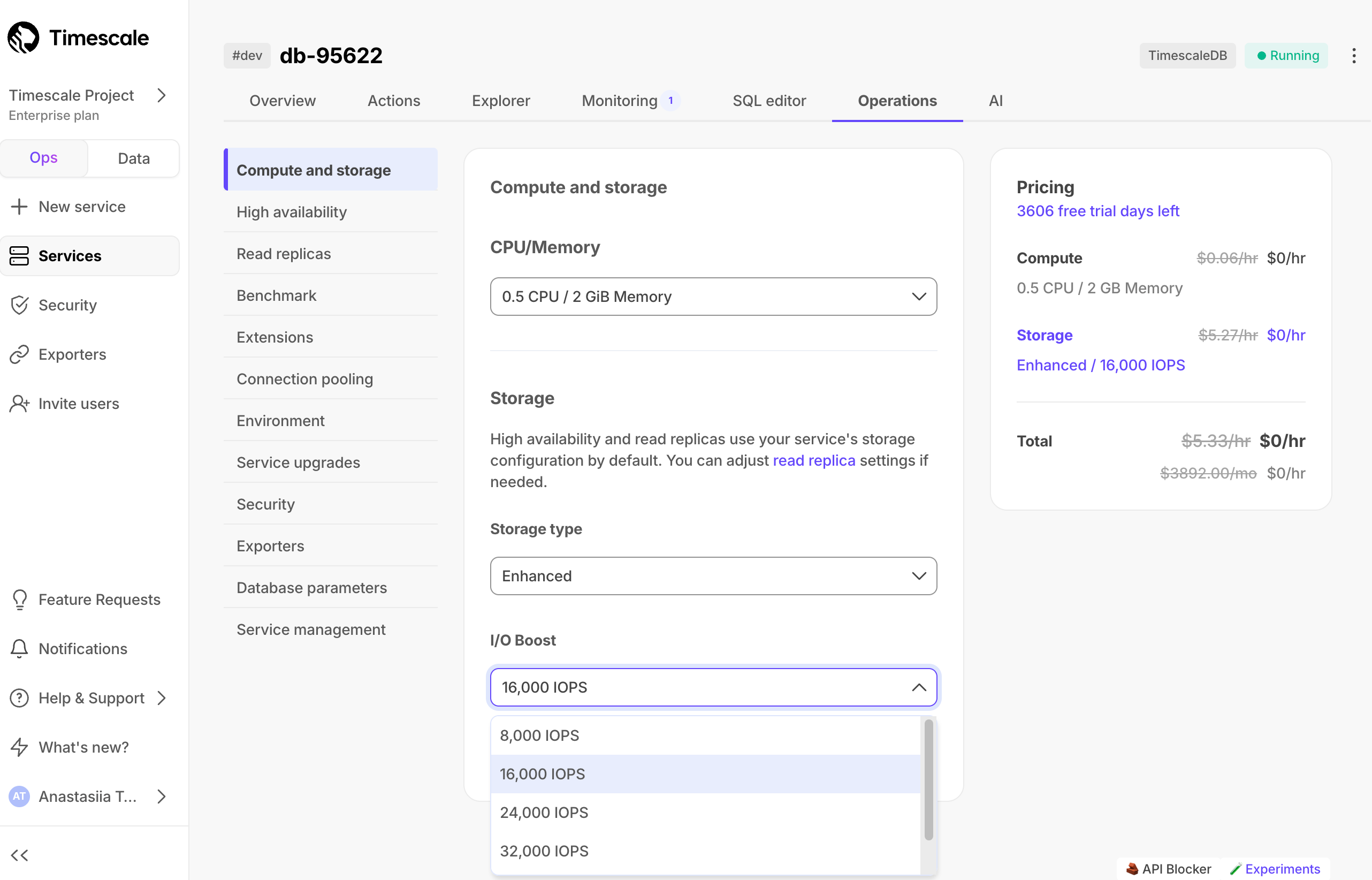This screenshot has height=880, width=1372.
Task: Select Compute and storage section
Action: click(331, 170)
